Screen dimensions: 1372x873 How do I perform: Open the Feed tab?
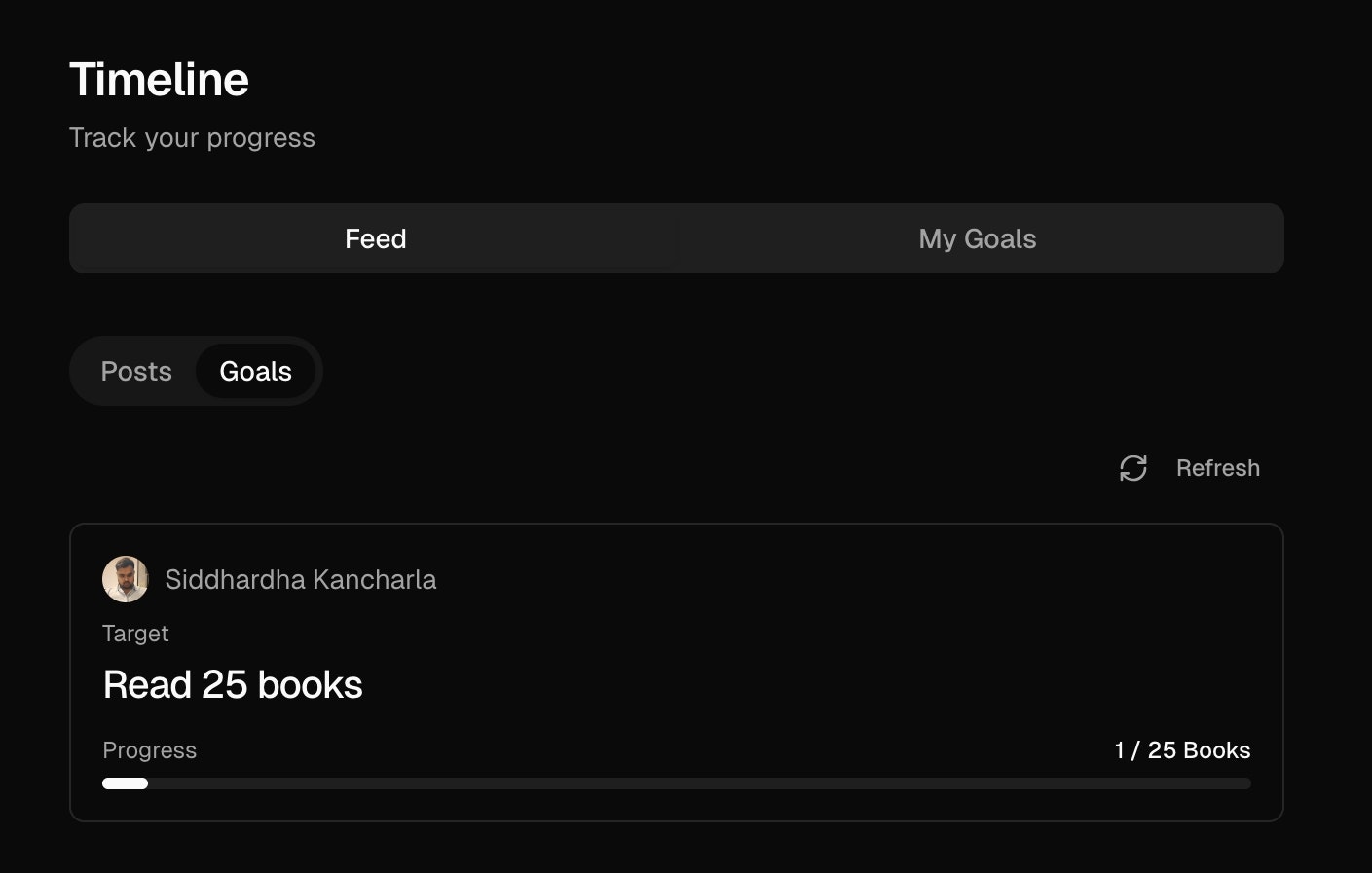(375, 238)
